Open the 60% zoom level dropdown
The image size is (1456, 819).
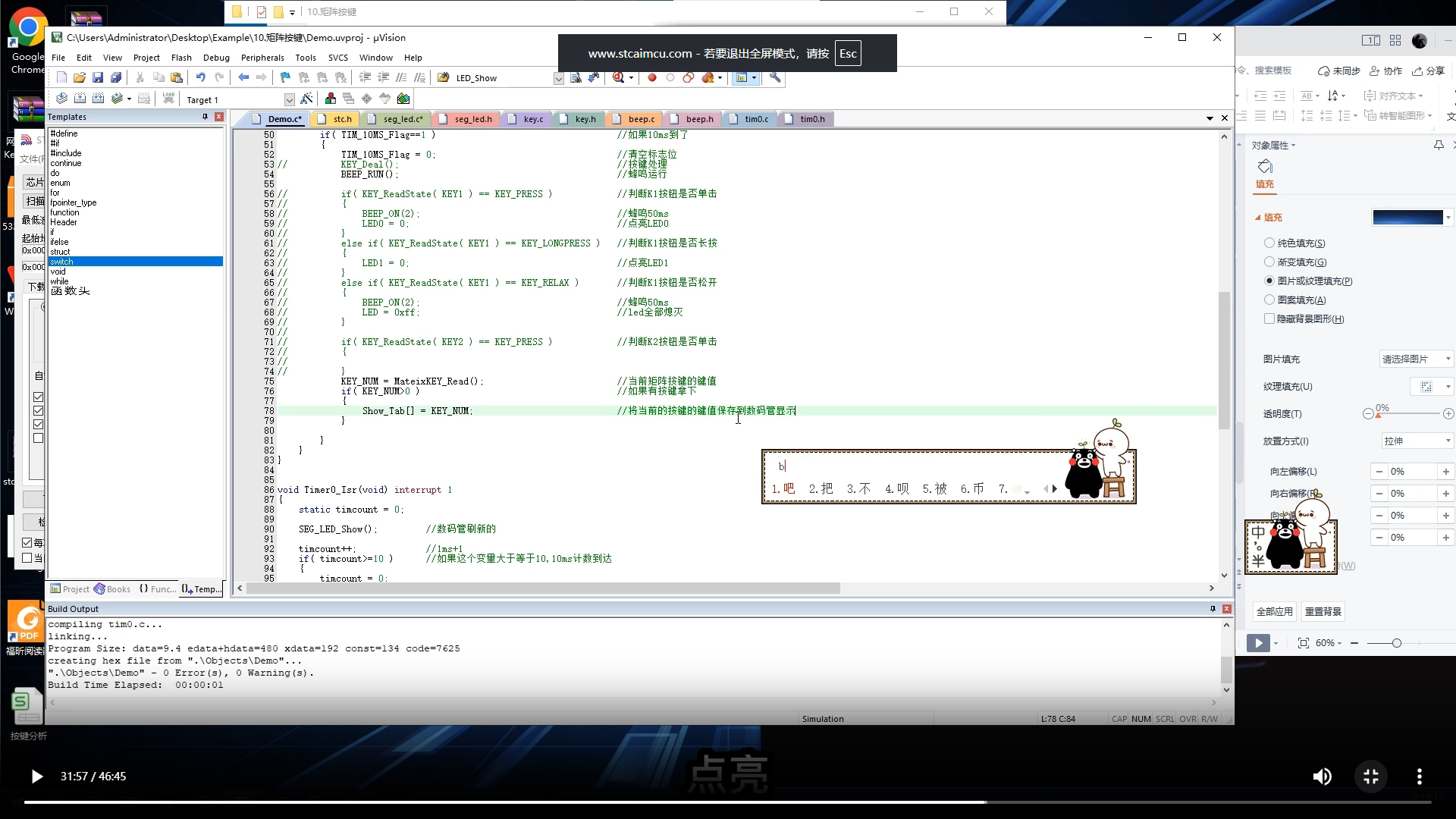(x=1329, y=643)
